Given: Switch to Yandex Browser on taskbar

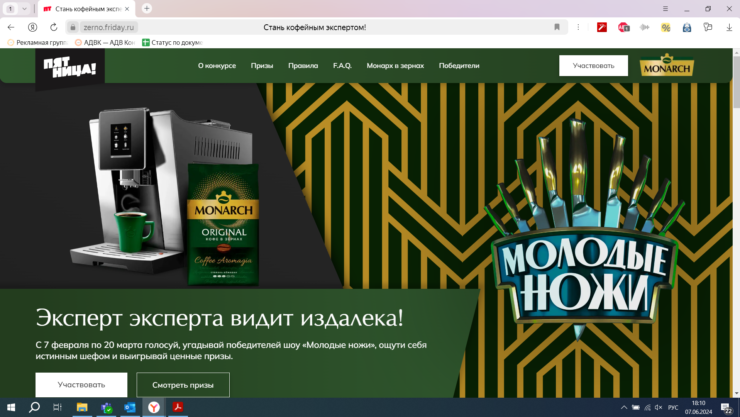Looking at the screenshot, I should pyautogui.click(x=154, y=407).
